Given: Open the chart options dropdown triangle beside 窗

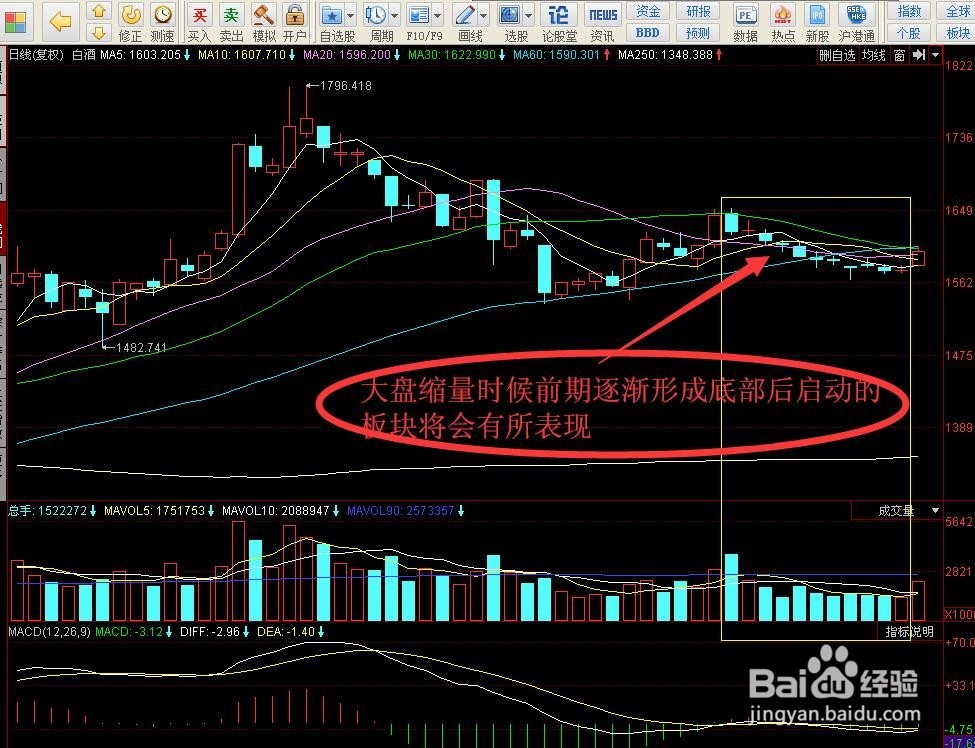Looking at the screenshot, I should point(935,55).
